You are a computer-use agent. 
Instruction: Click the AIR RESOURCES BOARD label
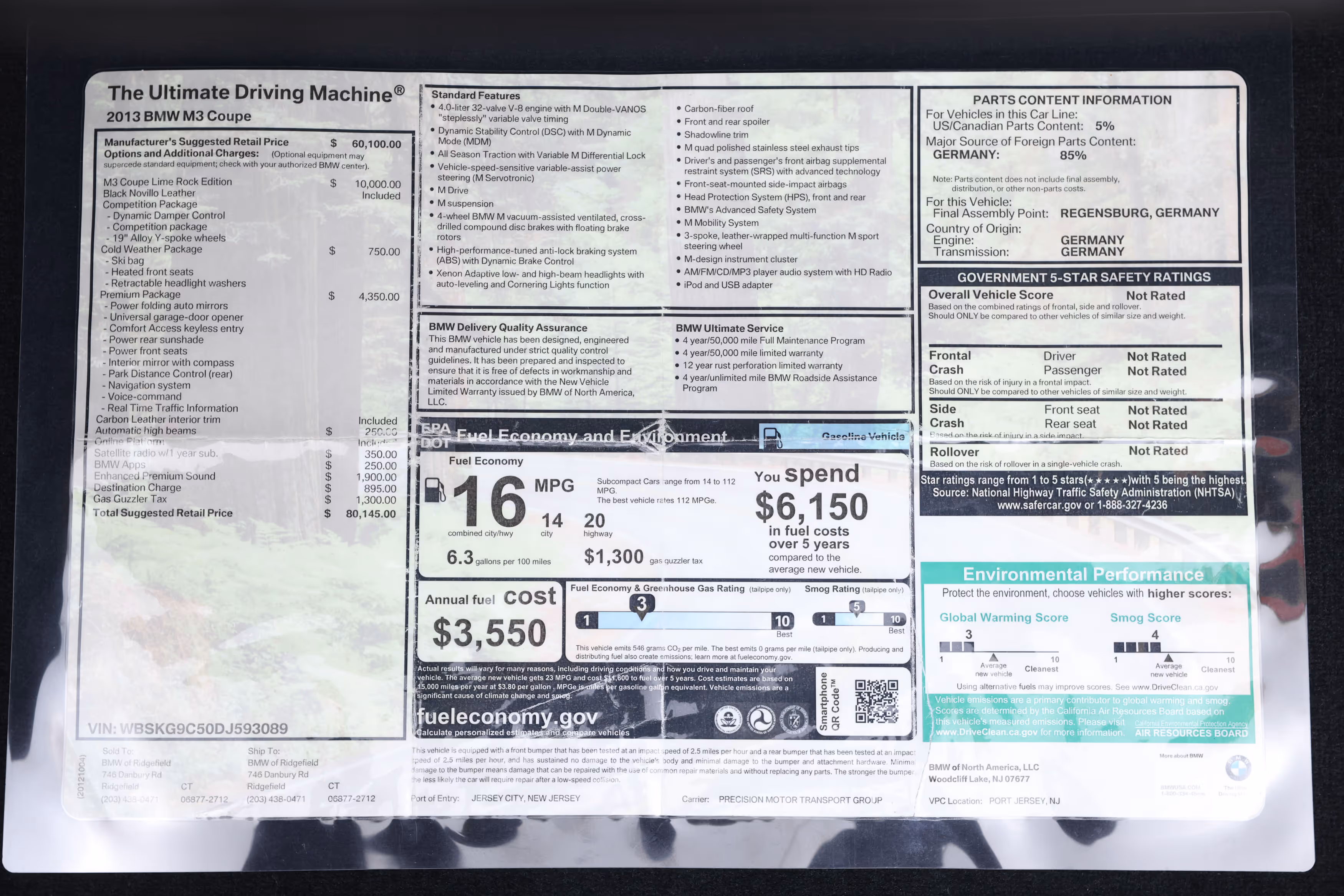(1191, 733)
